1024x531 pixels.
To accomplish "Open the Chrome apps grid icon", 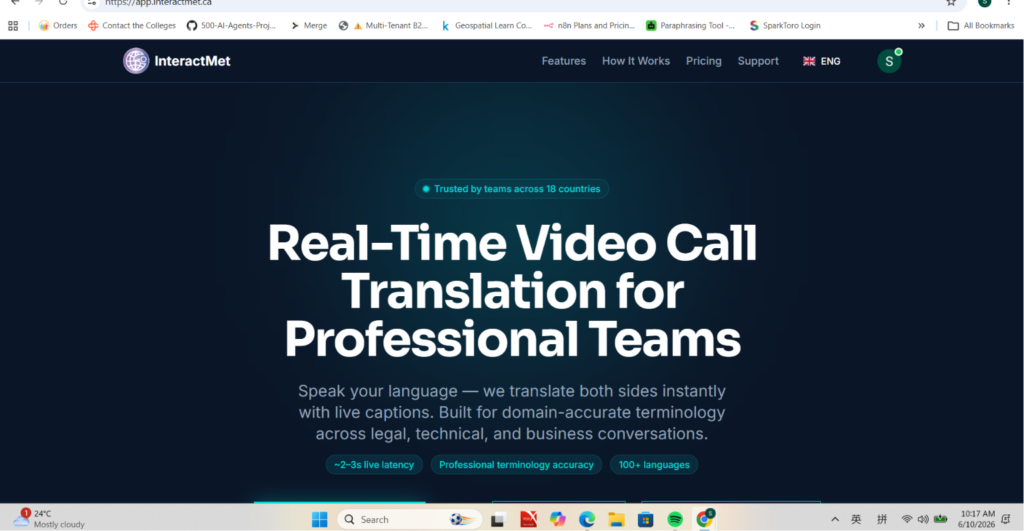I will 13,25.
